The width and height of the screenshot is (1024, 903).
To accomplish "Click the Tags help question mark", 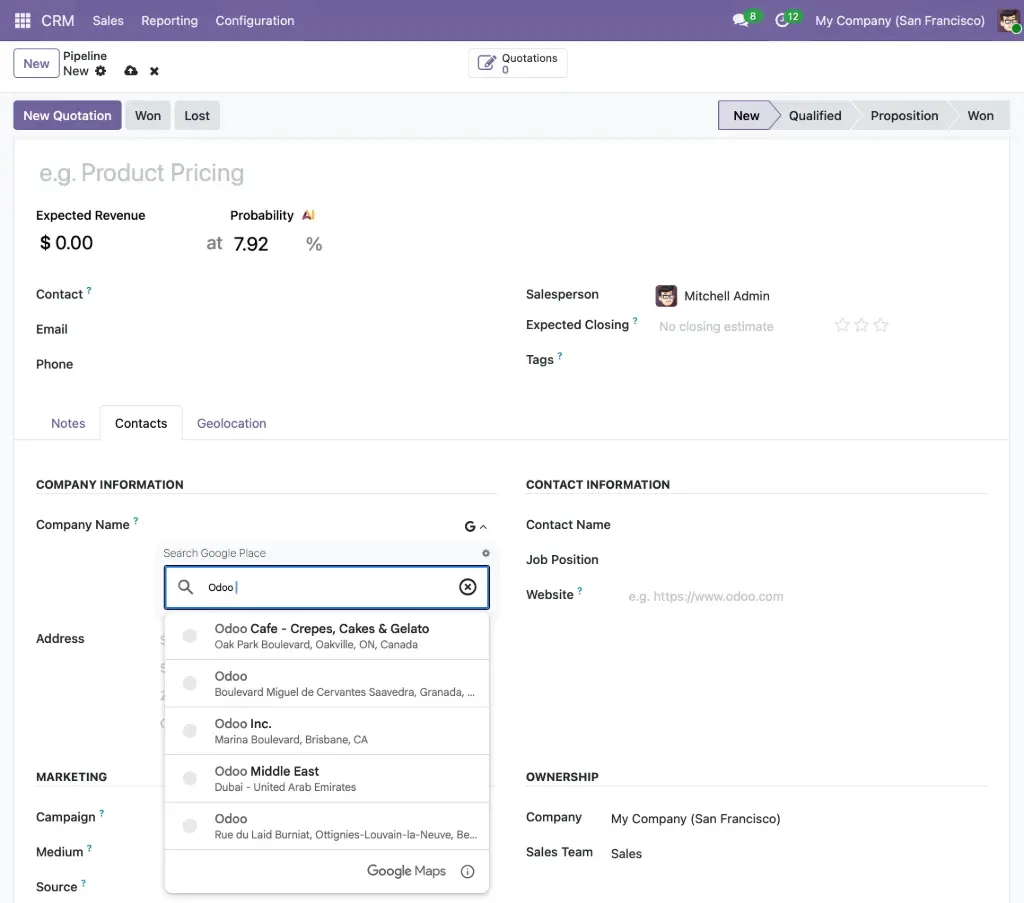I will coord(560,355).
